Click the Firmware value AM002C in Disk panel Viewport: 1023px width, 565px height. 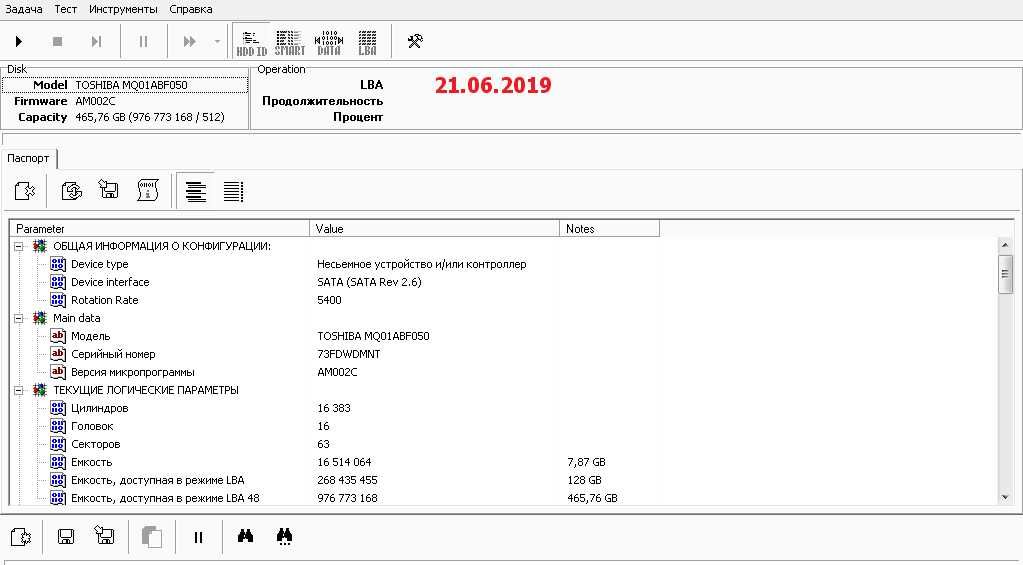tap(95, 101)
